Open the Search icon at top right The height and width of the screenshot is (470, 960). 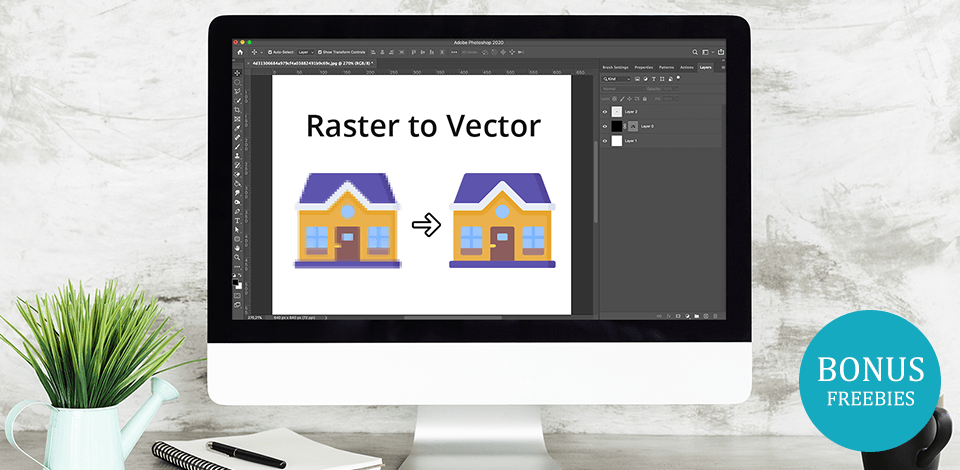(695, 52)
